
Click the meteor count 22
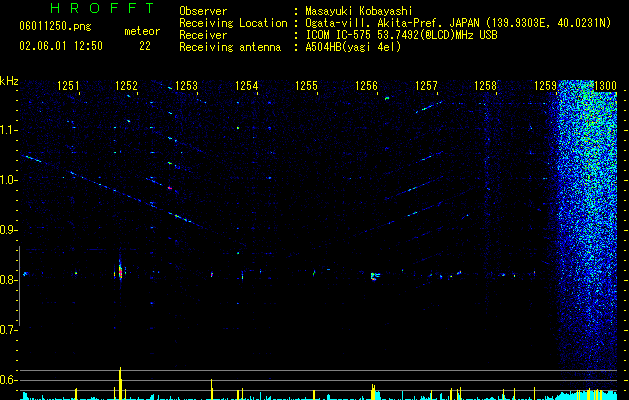[145, 46]
